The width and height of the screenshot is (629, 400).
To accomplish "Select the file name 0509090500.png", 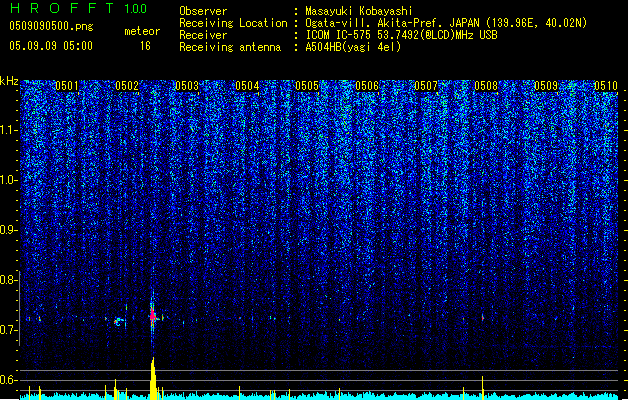I will pyautogui.click(x=51, y=26).
